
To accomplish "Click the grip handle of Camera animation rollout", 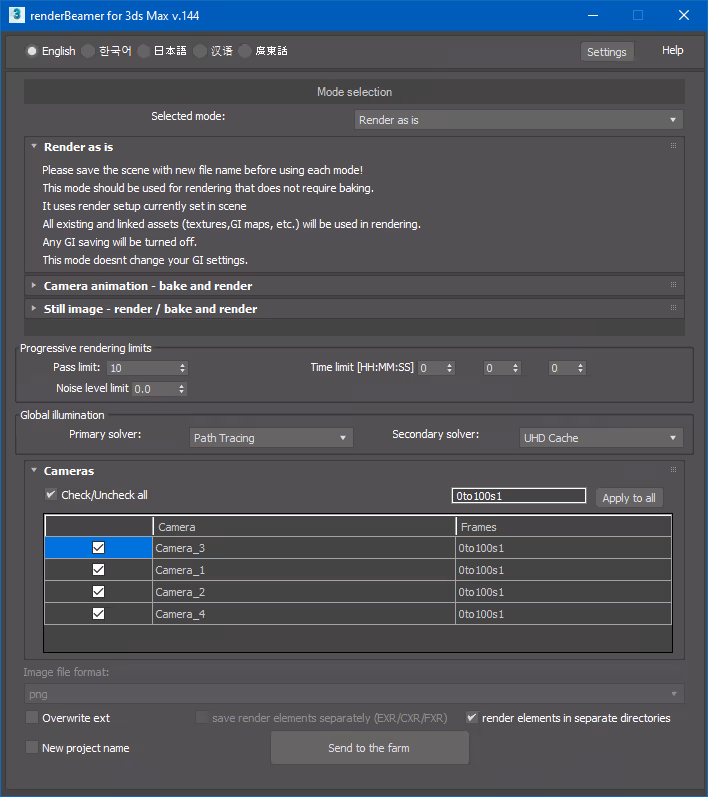I will (x=673, y=285).
